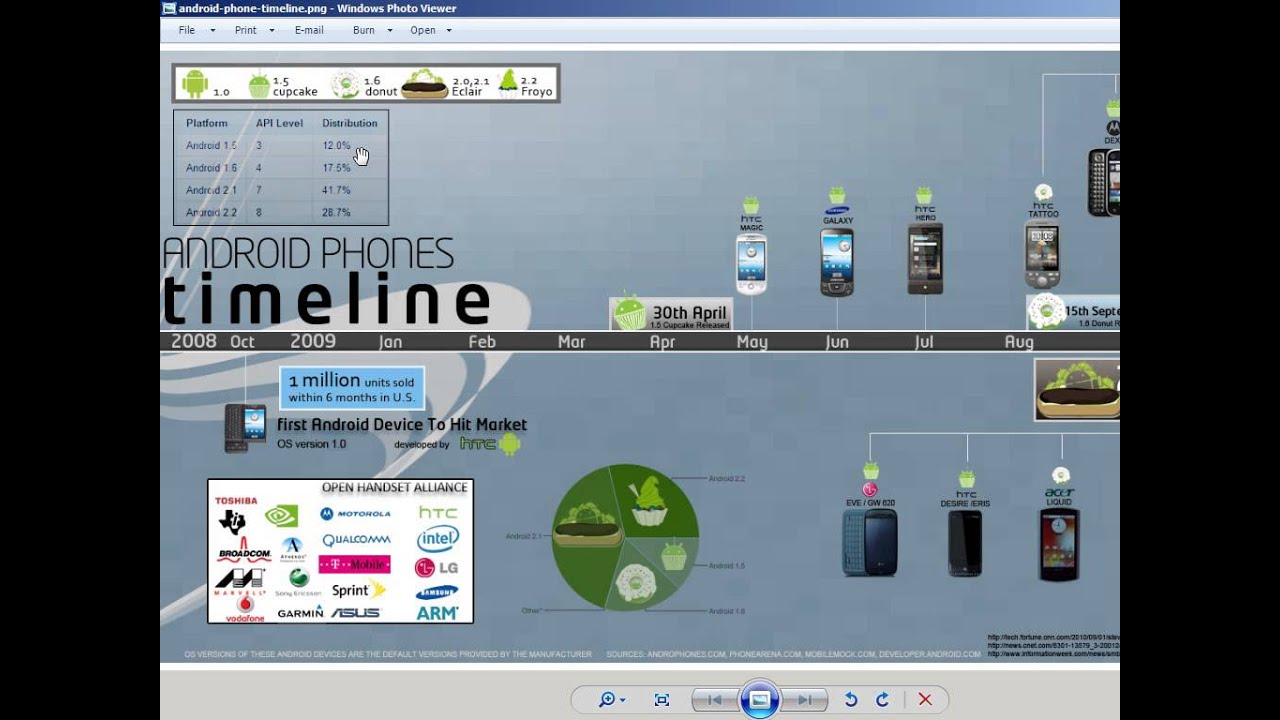
Task: Open the File menu
Action: (196, 30)
